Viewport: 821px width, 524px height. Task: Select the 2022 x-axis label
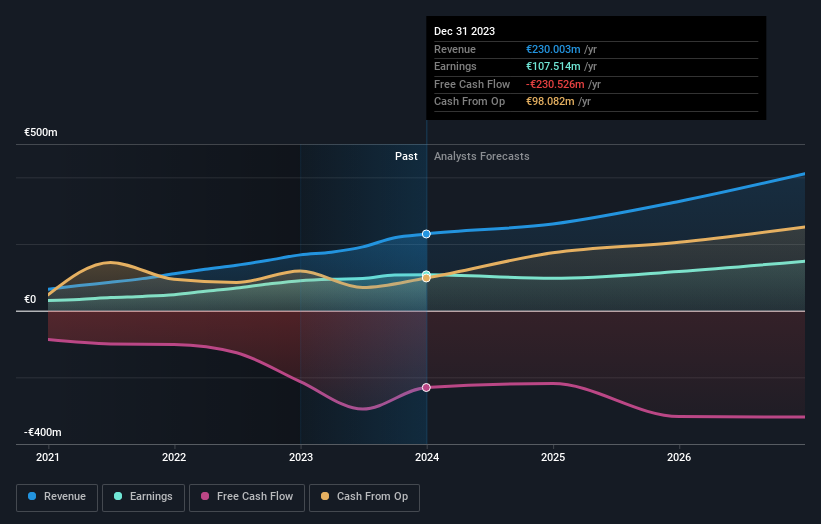point(174,457)
